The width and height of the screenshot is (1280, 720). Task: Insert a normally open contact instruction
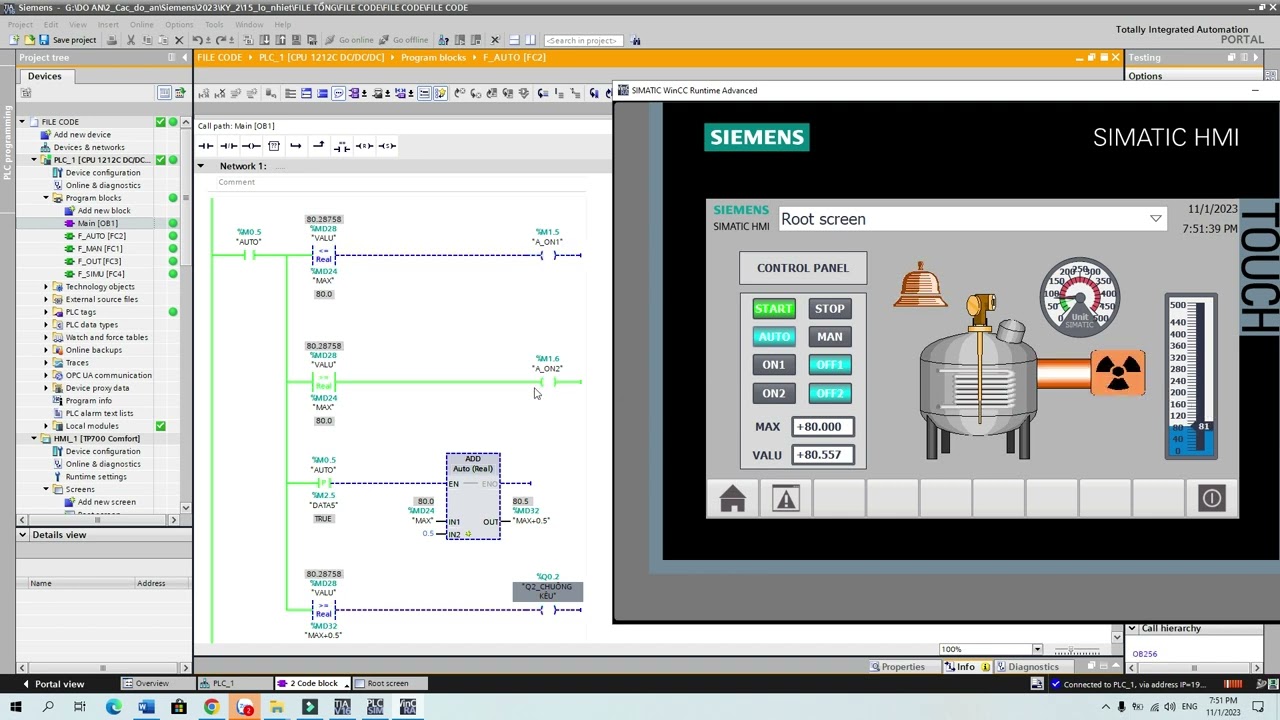click(206, 146)
